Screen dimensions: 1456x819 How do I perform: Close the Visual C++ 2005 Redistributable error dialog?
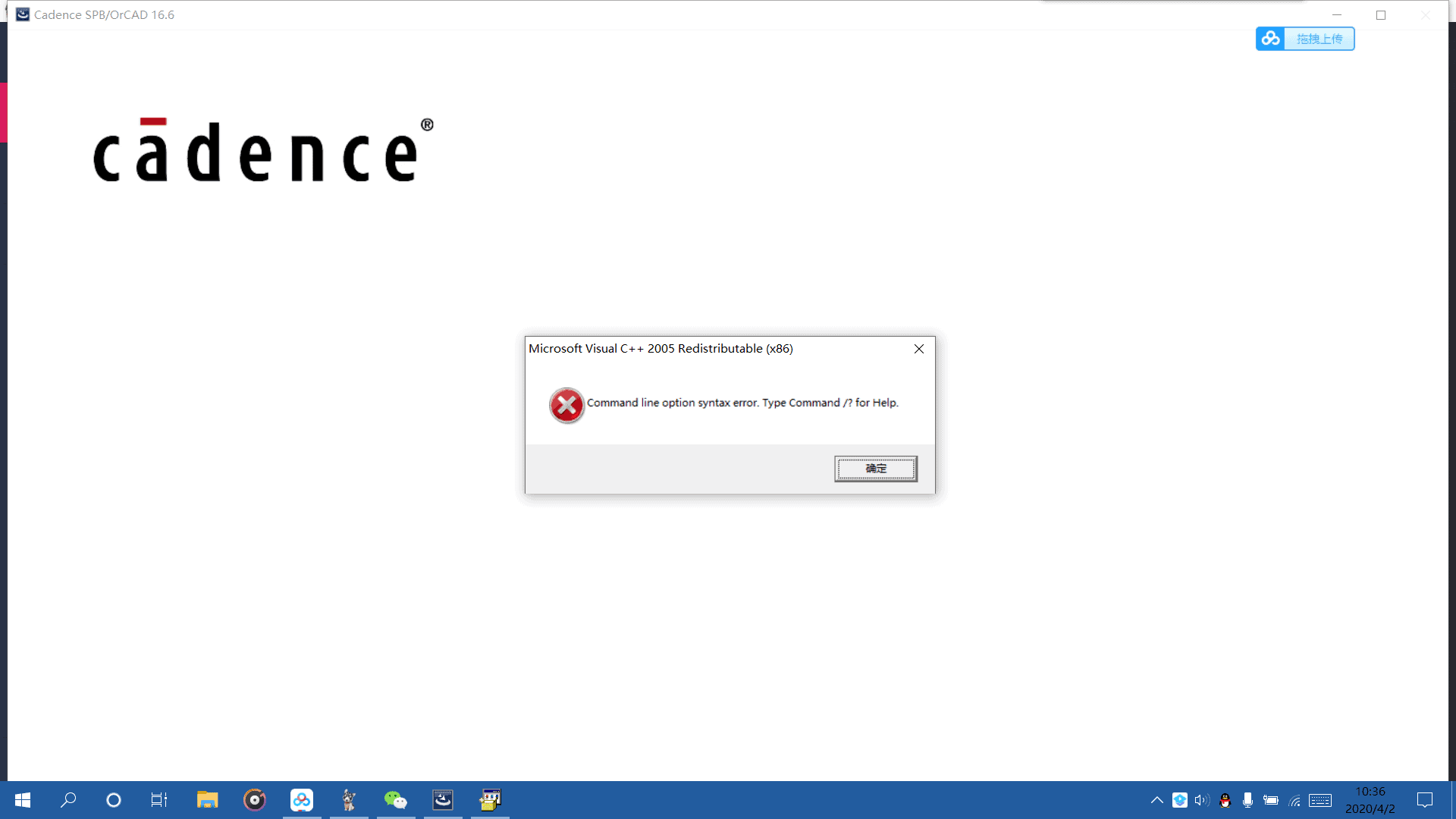click(918, 349)
